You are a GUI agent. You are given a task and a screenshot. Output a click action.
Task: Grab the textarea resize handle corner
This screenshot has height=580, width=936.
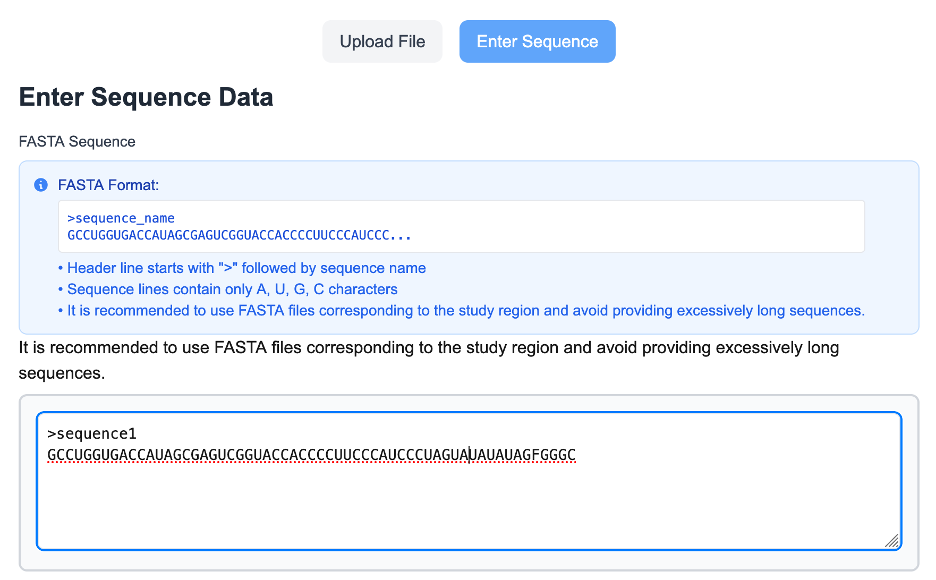point(891,540)
